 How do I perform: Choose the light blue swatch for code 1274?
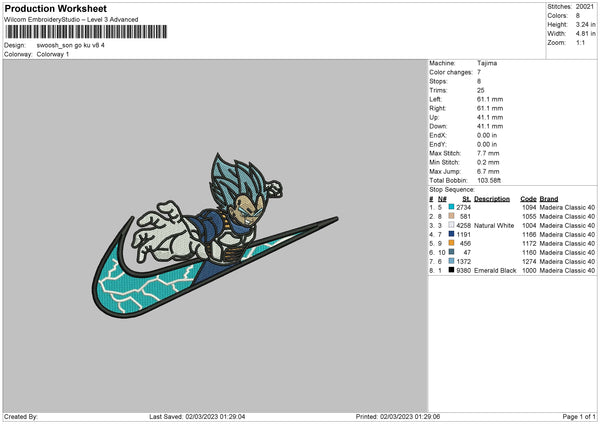[452, 261]
